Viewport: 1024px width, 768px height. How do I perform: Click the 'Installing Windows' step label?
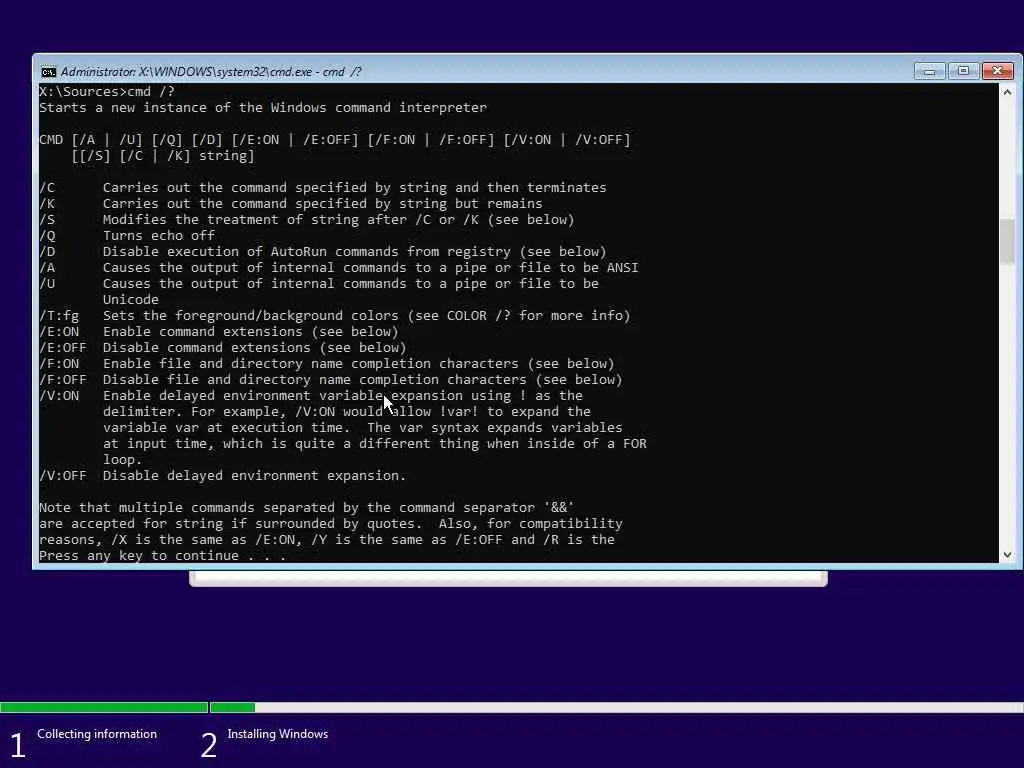pos(278,734)
